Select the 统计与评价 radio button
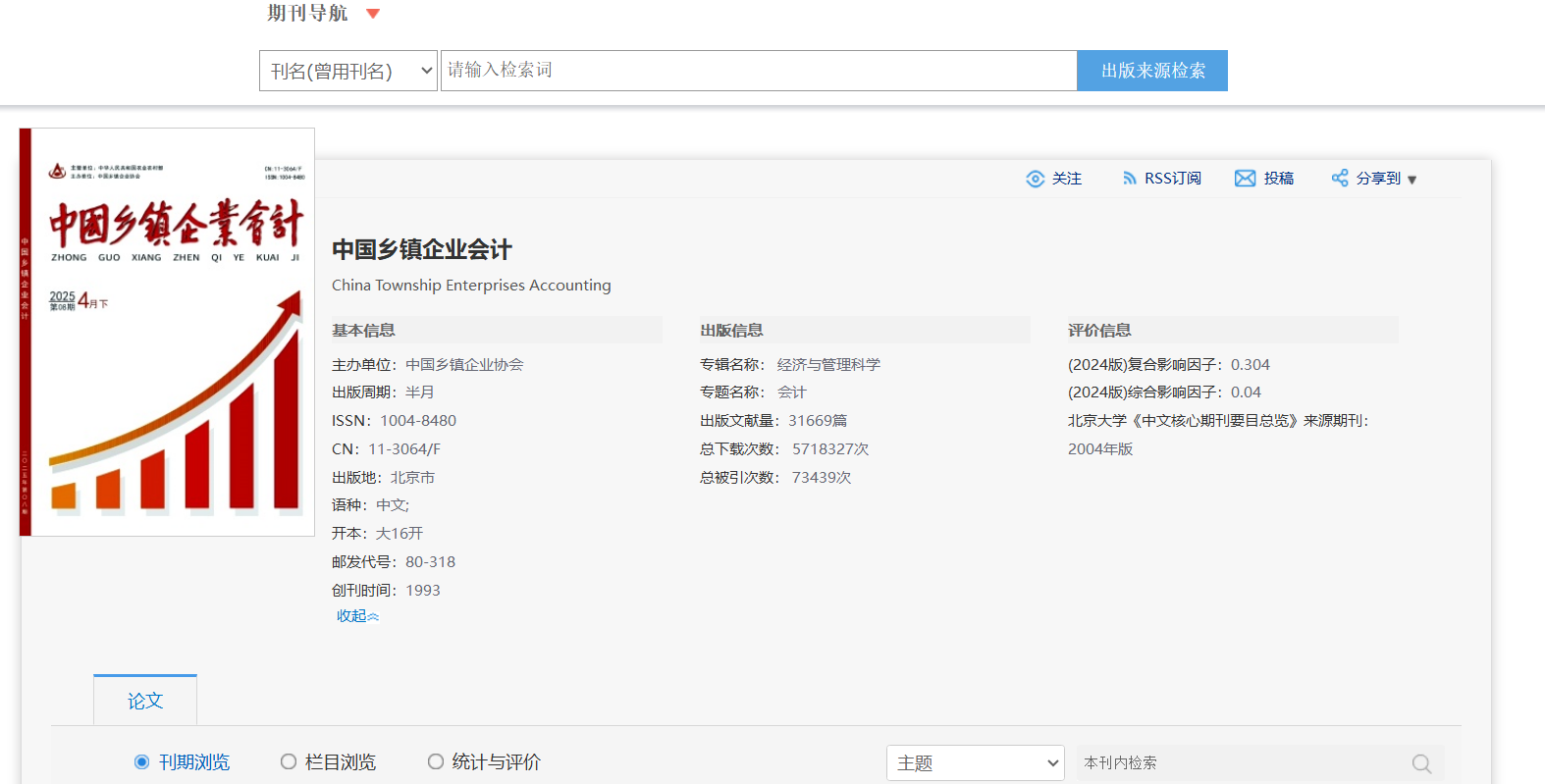1545x784 pixels. [x=436, y=762]
